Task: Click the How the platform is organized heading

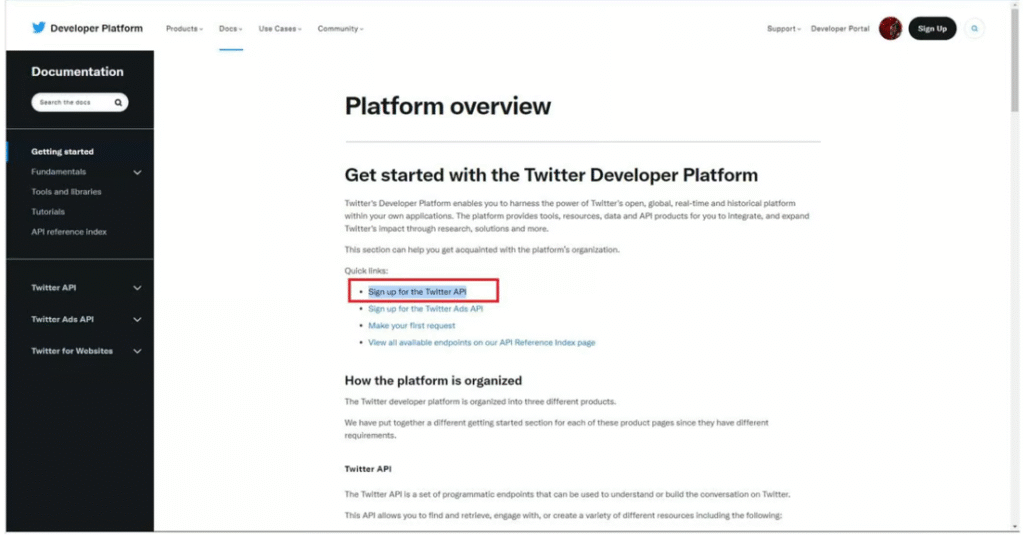Action: (433, 380)
